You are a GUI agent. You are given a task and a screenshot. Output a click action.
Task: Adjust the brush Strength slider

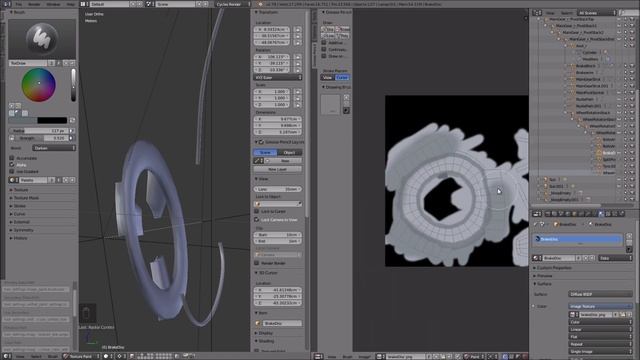(x=42, y=138)
